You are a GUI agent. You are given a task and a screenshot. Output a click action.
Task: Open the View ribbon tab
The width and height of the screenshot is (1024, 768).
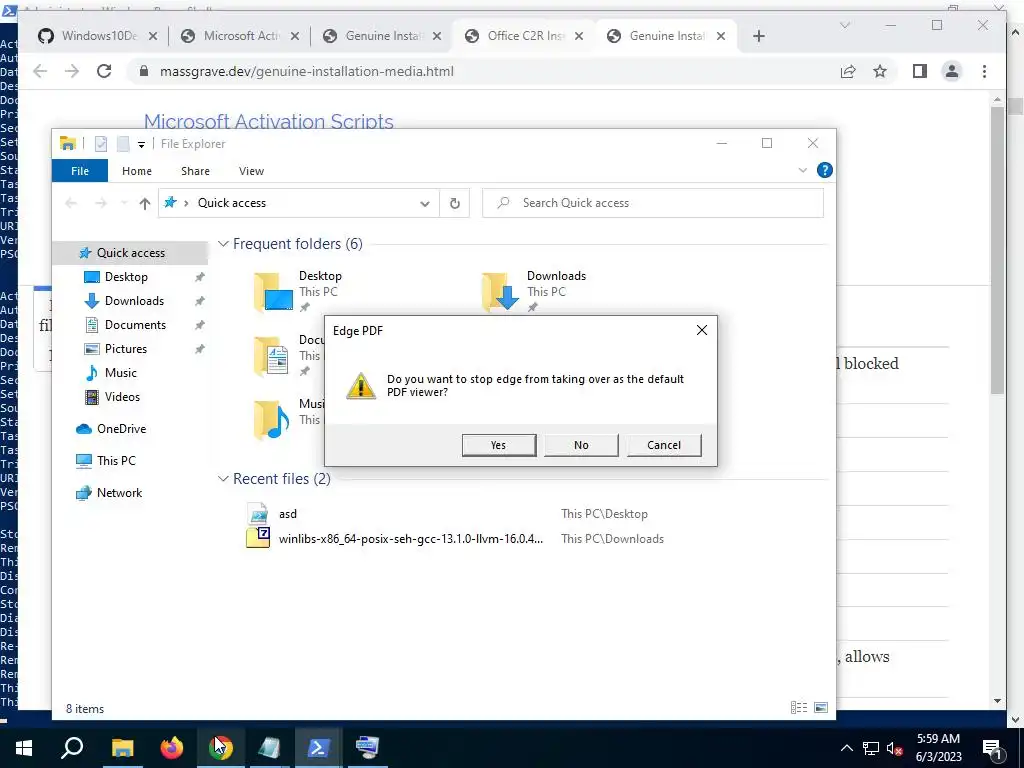coord(251,171)
